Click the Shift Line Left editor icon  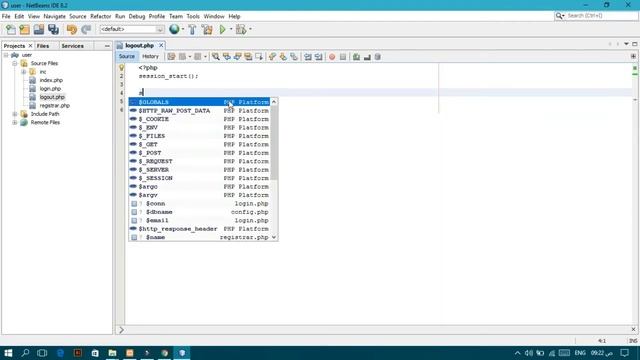tap(308, 57)
